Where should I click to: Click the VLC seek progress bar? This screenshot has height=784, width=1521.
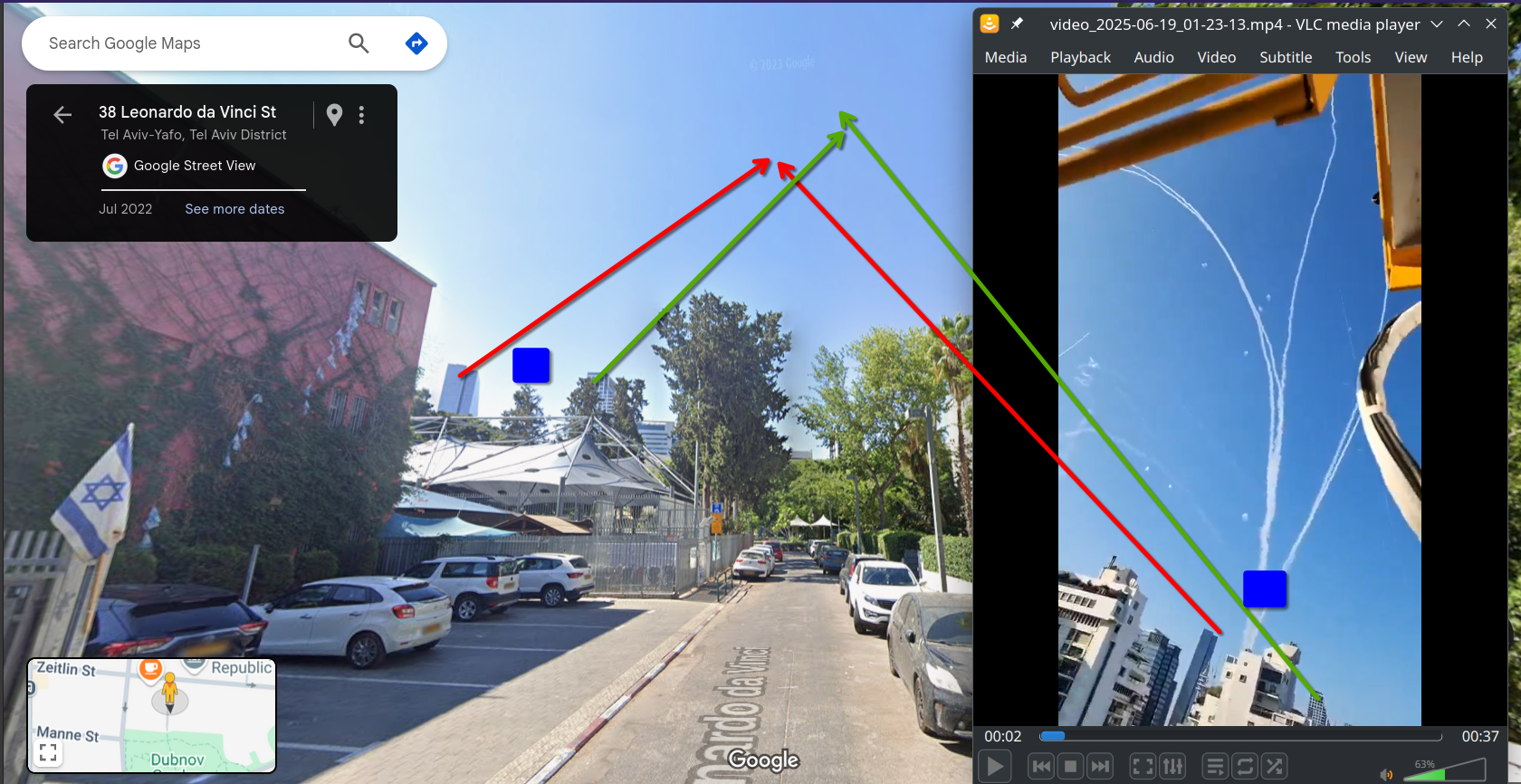coord(1240,736)
